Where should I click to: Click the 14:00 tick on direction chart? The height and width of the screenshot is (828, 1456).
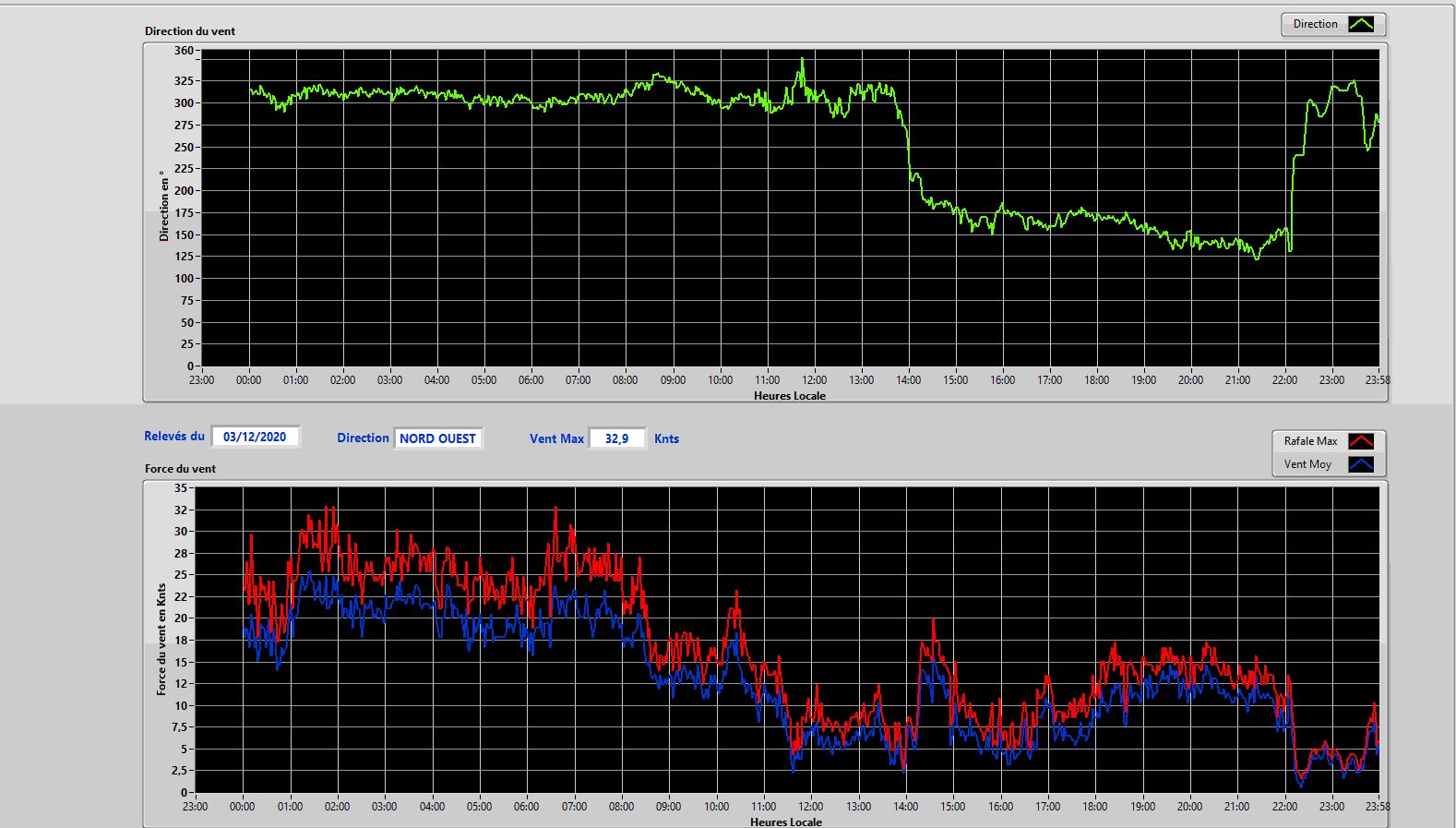[908, 379]
